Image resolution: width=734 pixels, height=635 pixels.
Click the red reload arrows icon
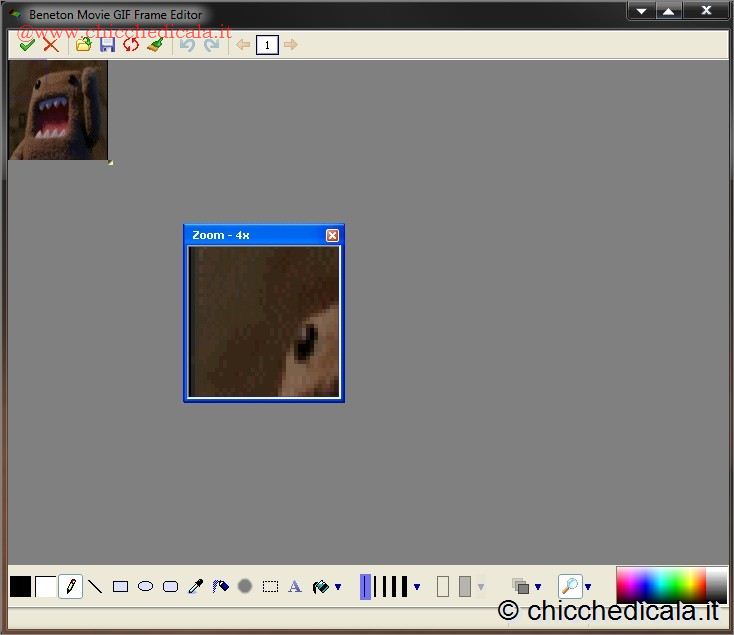(131, 45)
